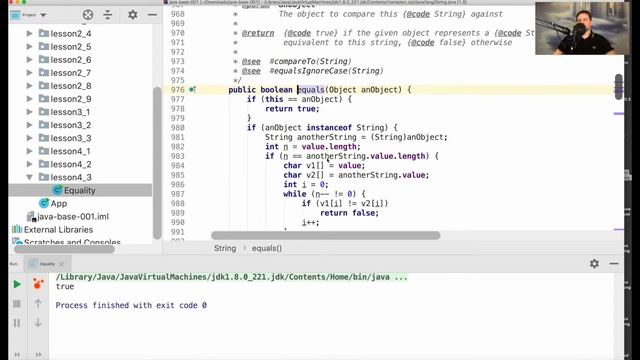The image size is (640, 360).
Task: Expand the lesson2_6 folder
Action: [x=29, y=60]
